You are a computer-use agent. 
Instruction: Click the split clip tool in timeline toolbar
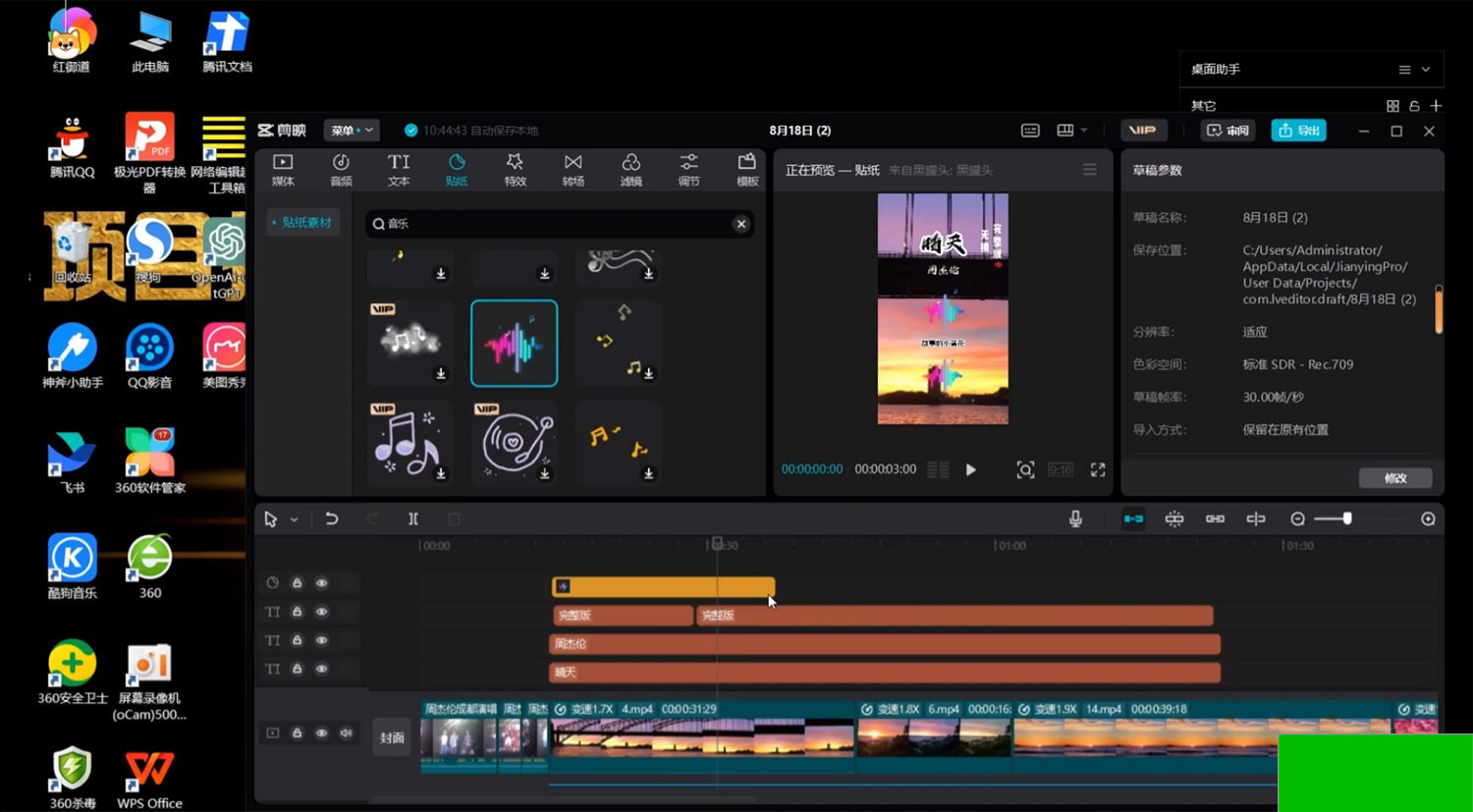413,518
